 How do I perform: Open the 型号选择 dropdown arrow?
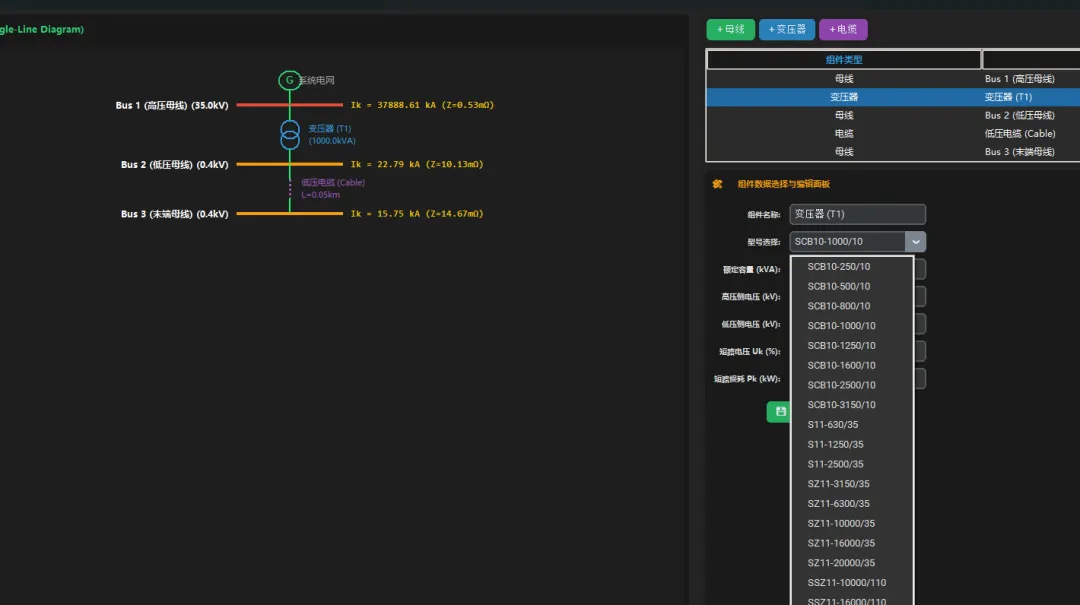pyautogui.click(x=915, y=242)
